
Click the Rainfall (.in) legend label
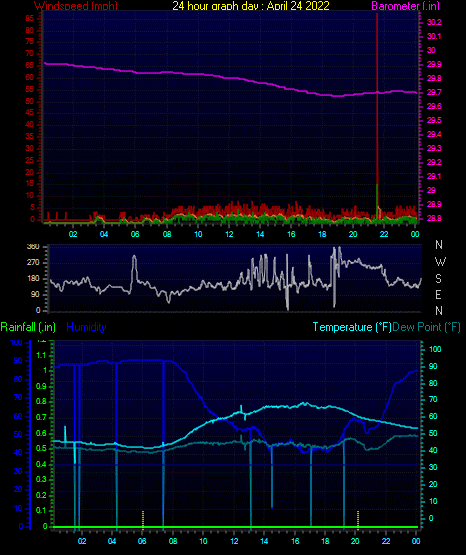point(28,327)
